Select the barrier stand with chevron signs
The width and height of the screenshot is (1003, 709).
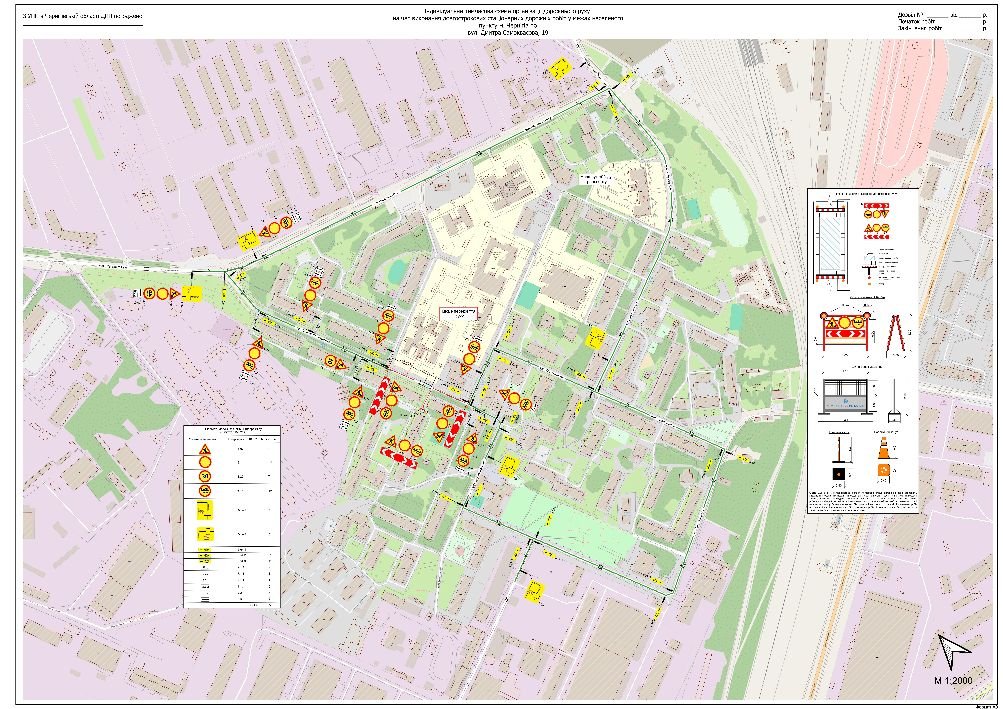pyautogui.click(x=846, y=331)
